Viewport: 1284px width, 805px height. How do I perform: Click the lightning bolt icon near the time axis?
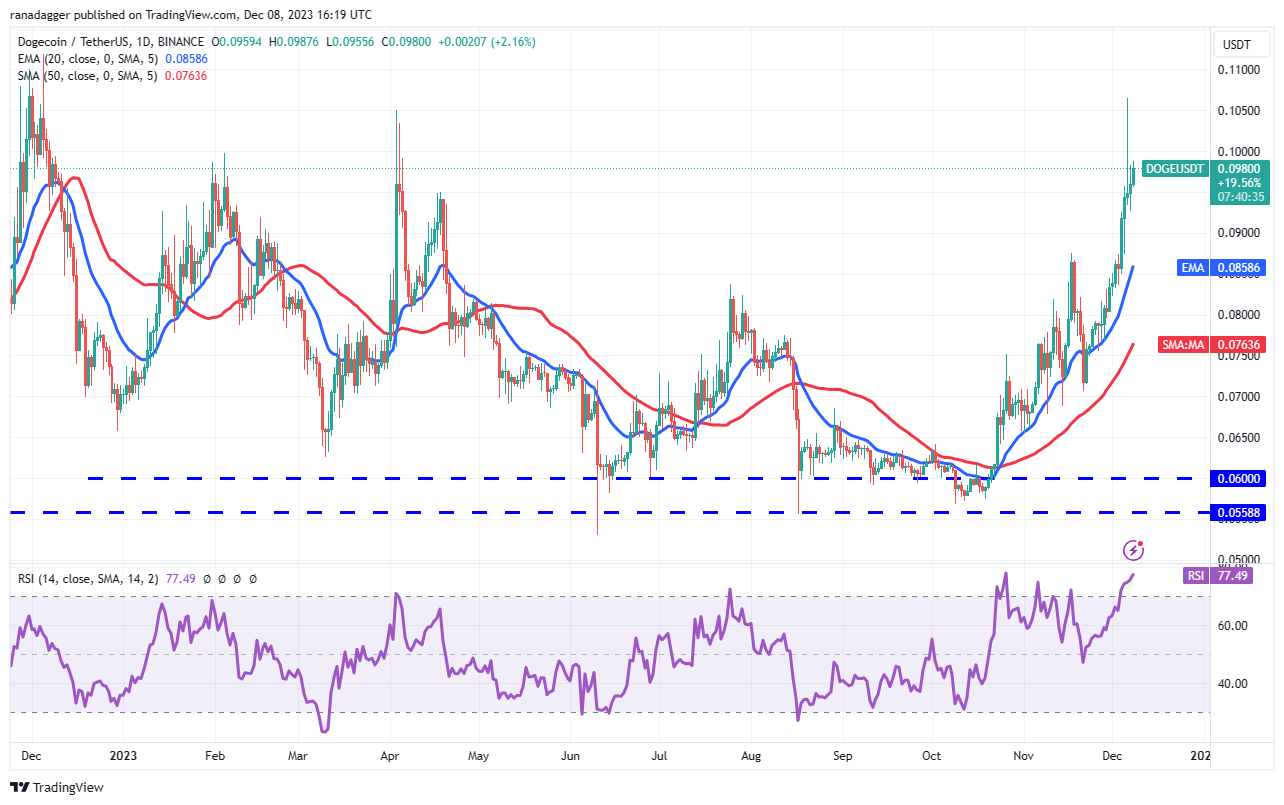[x=1134, y=549]
